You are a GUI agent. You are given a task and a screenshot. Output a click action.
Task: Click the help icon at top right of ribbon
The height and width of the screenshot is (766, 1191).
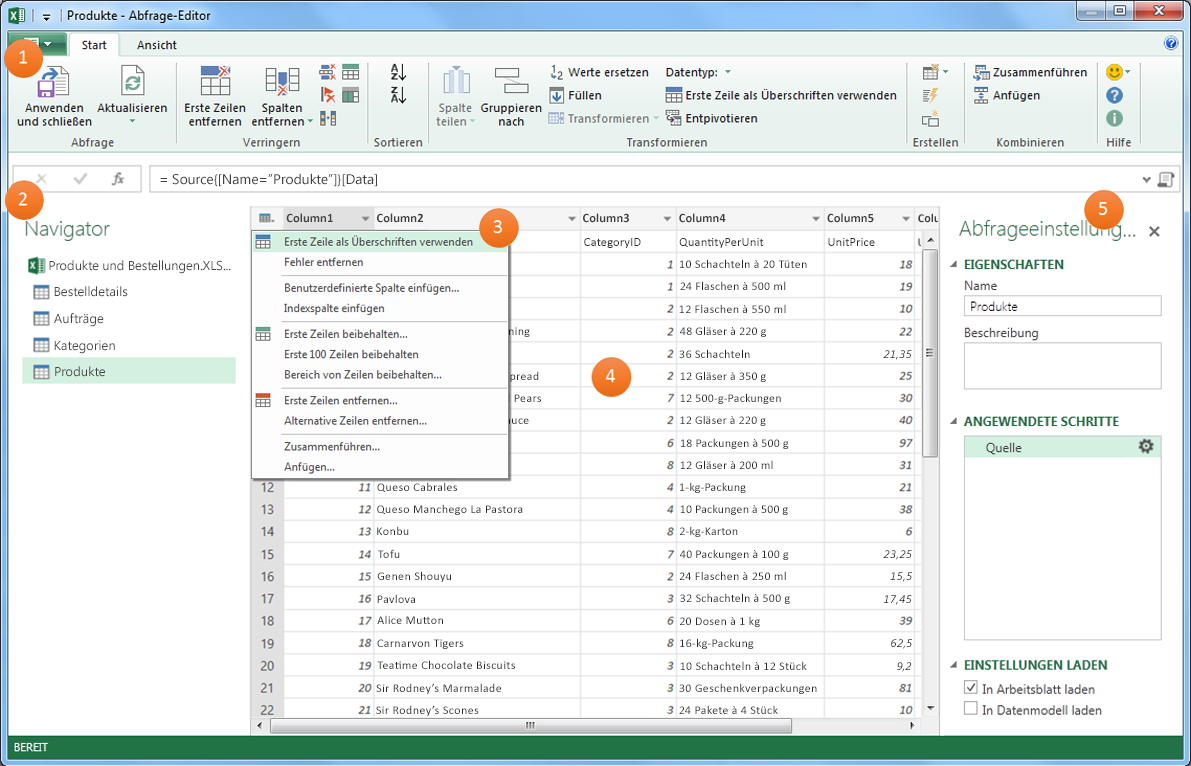pyautogui.click(x=1170, y=43)
